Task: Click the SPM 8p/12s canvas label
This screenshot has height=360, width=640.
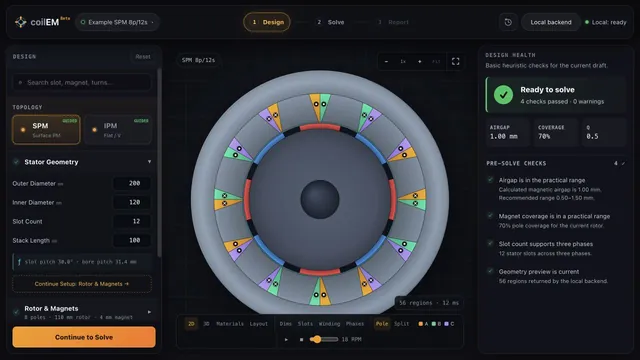Action: click(x=198, y=60)
